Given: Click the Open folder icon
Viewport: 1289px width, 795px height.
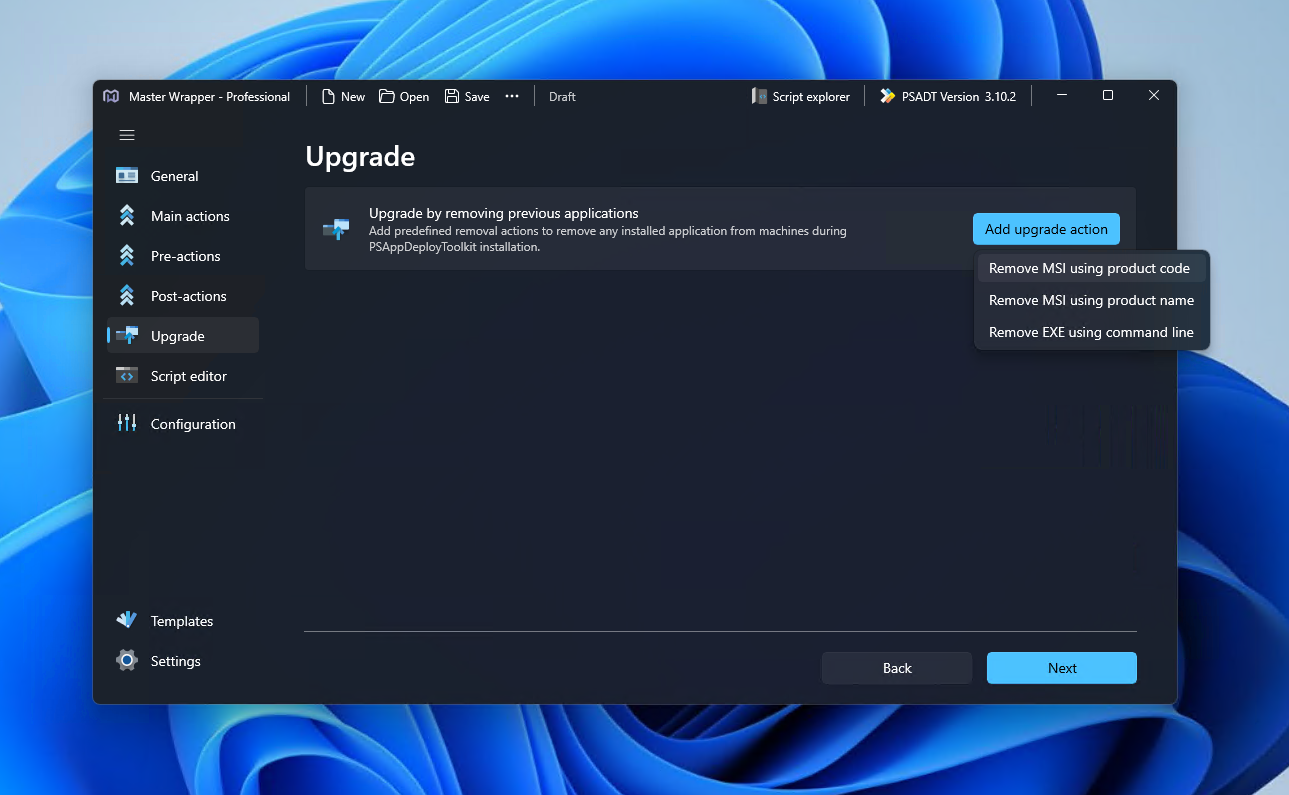Looking at the screenshot, I should pos(386,96).
